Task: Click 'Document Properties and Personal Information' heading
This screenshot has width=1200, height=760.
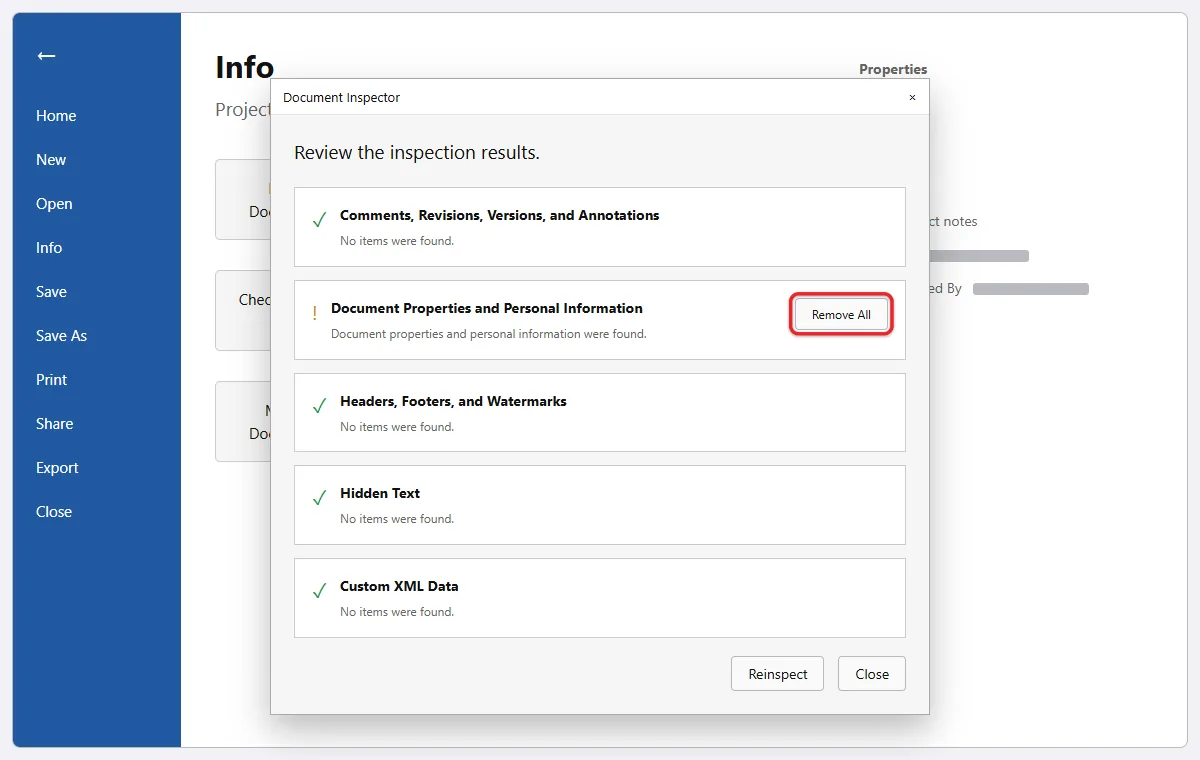Action: [x=487, y=308]
